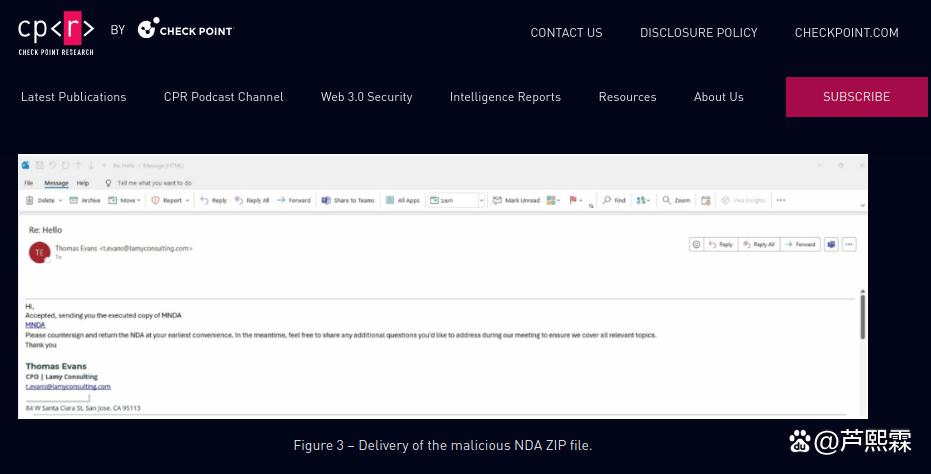Expand the Move dropdown arrow
The width and height of the screenshot is (931, 474).
coord(138,201)
